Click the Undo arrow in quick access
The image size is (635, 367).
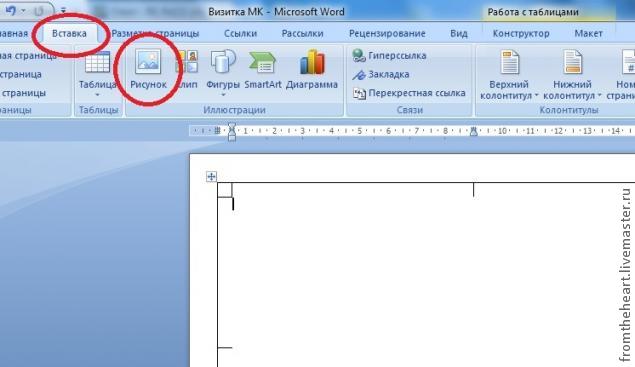pyautogui.click(x=11, y=11)
